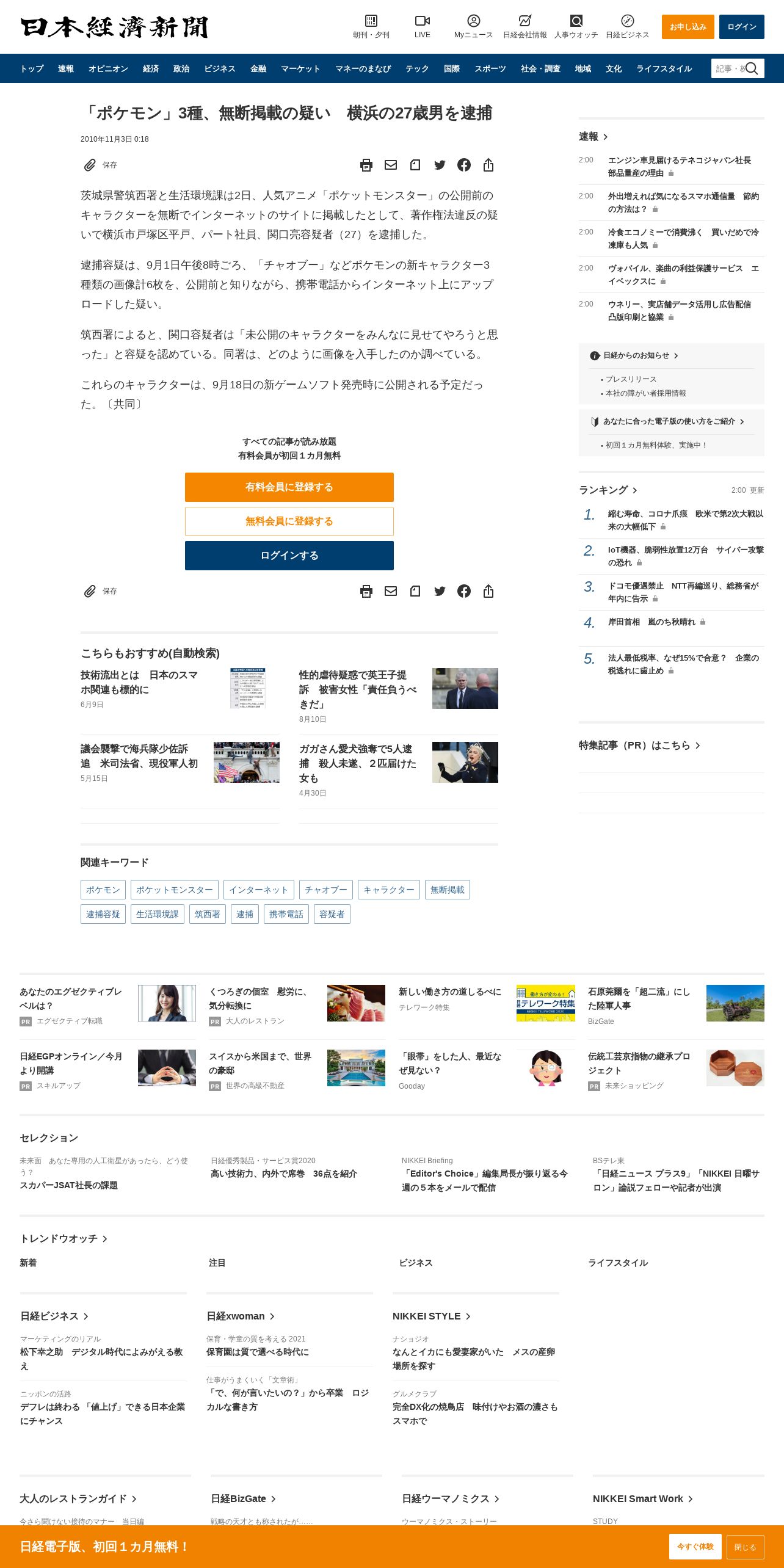Close the banner with 閉じる
The width and height of the screenshot is (784, 1568).
[745, 1547]
